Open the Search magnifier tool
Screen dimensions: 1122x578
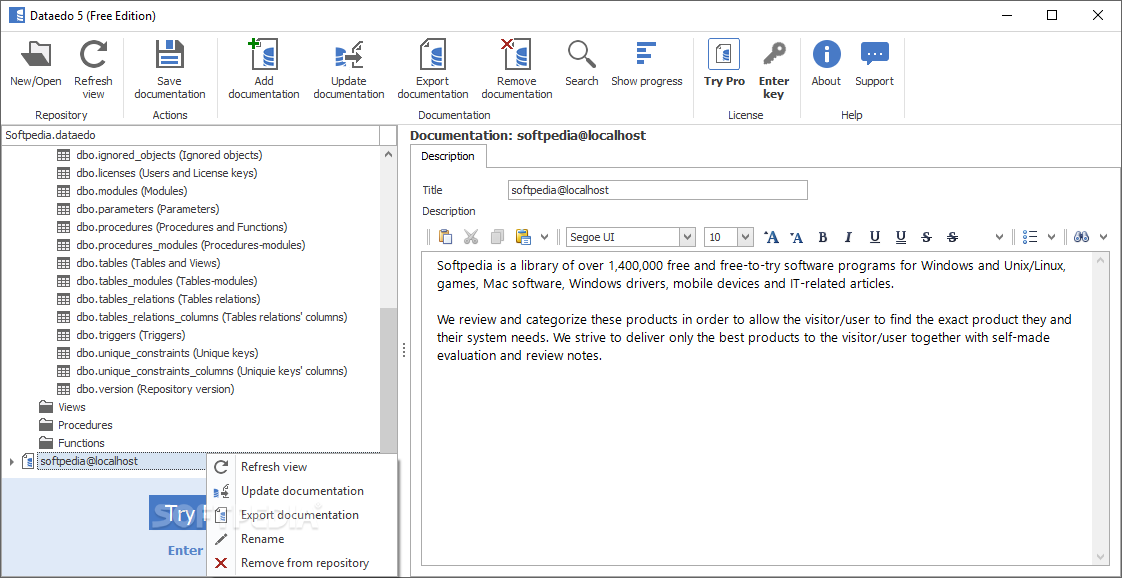point(582,64)
